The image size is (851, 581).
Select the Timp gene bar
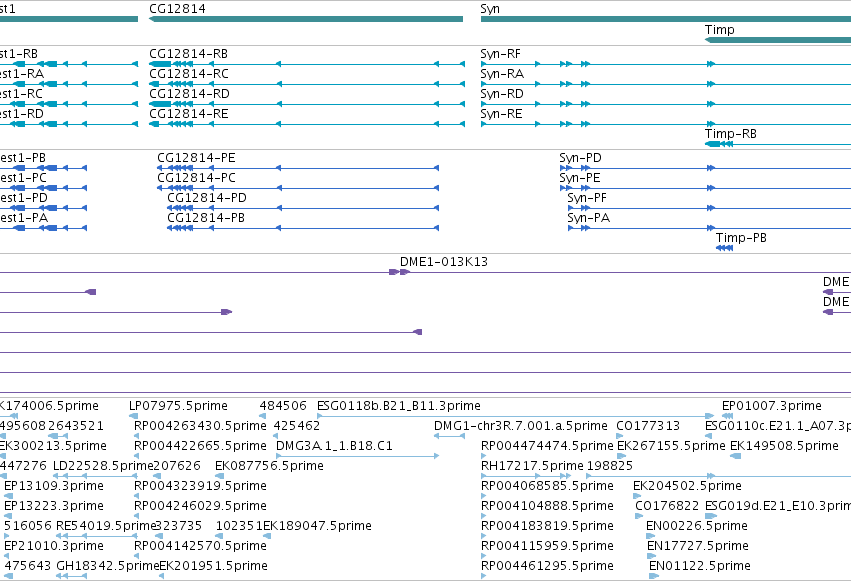coord(778,40)
